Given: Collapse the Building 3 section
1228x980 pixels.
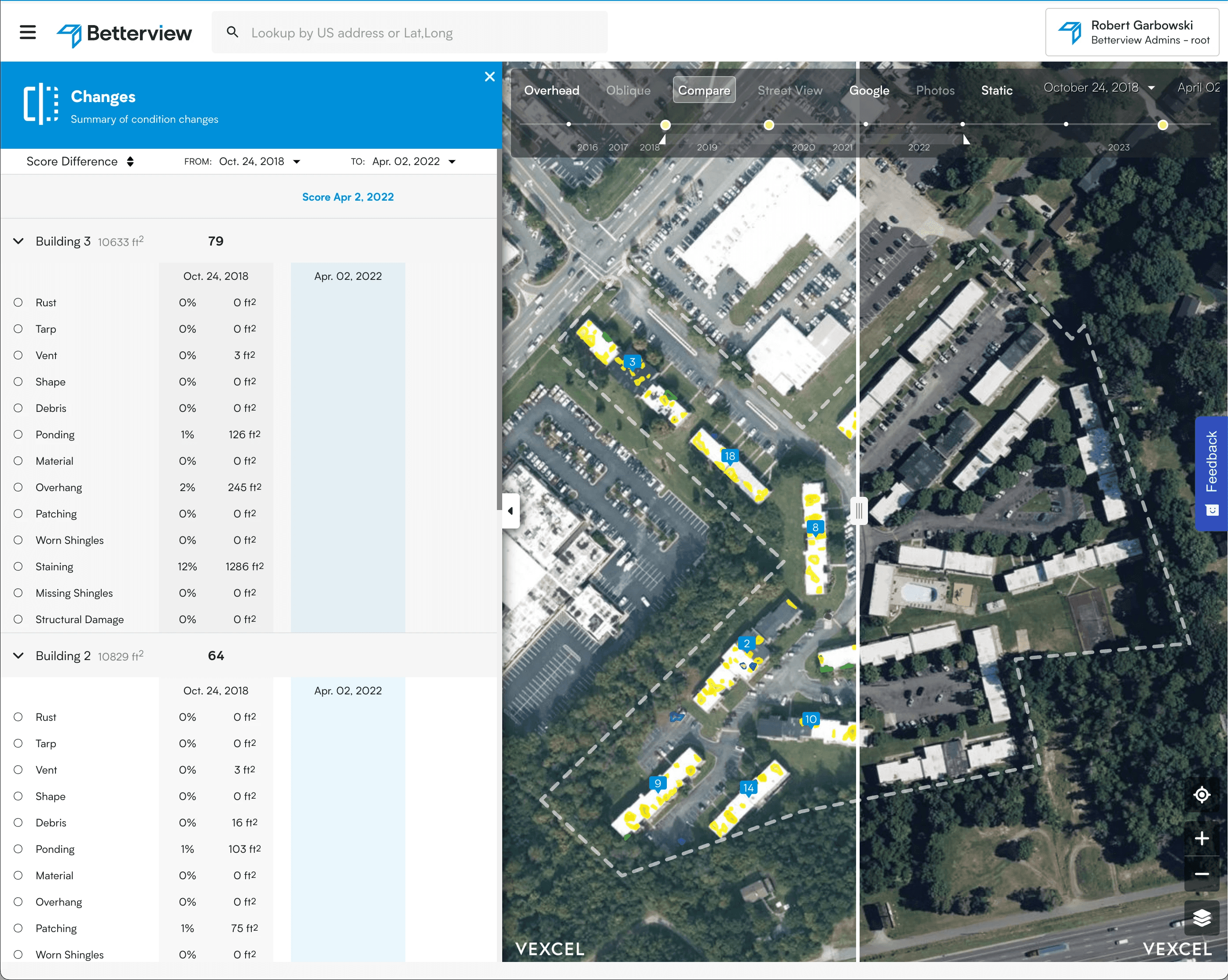Looking at the screenshot, I should (18, 241).
